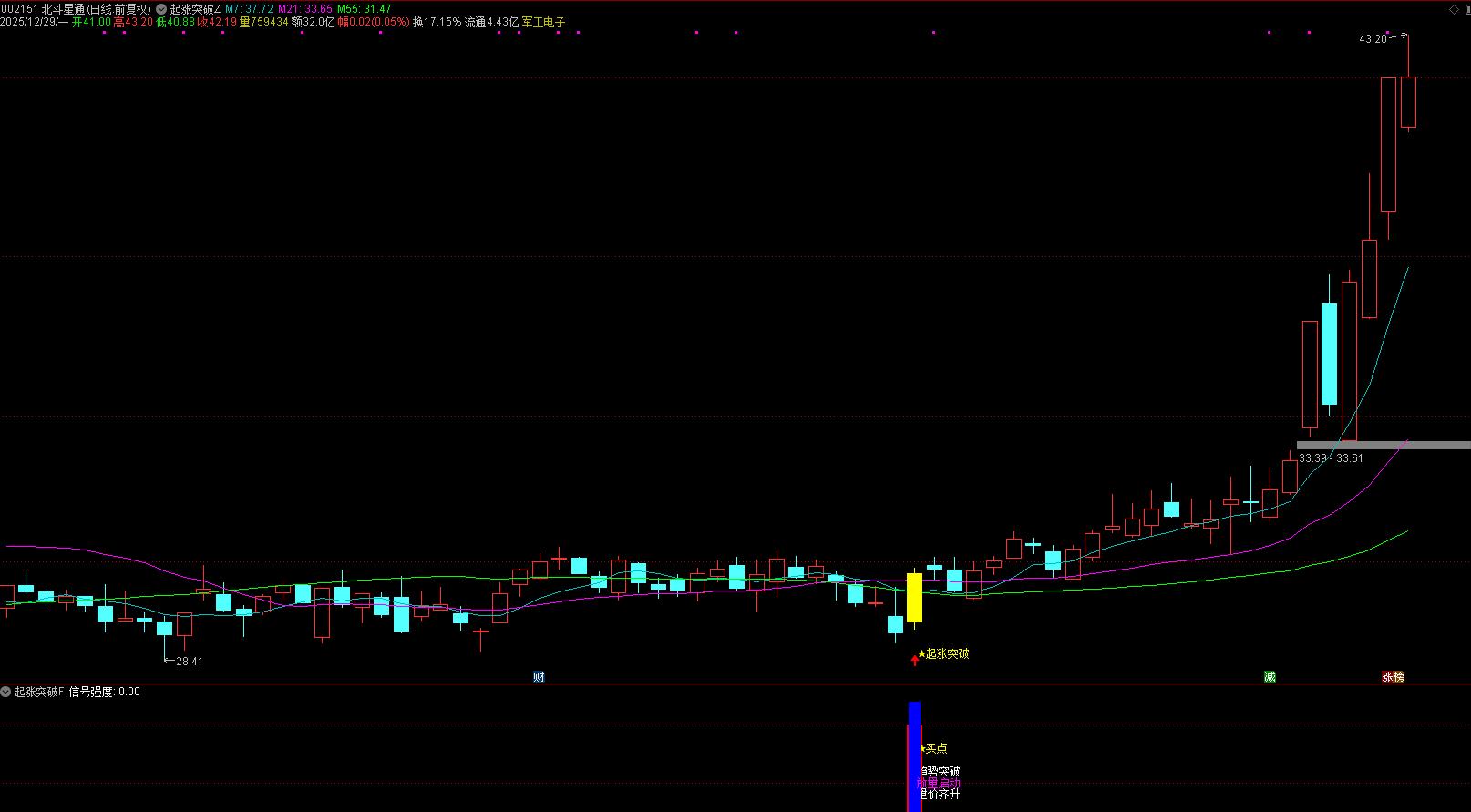Click the 28.41 low price annotation
Image resolution: width=1471 pixels, height=812 pixels.
pos(190,662)
